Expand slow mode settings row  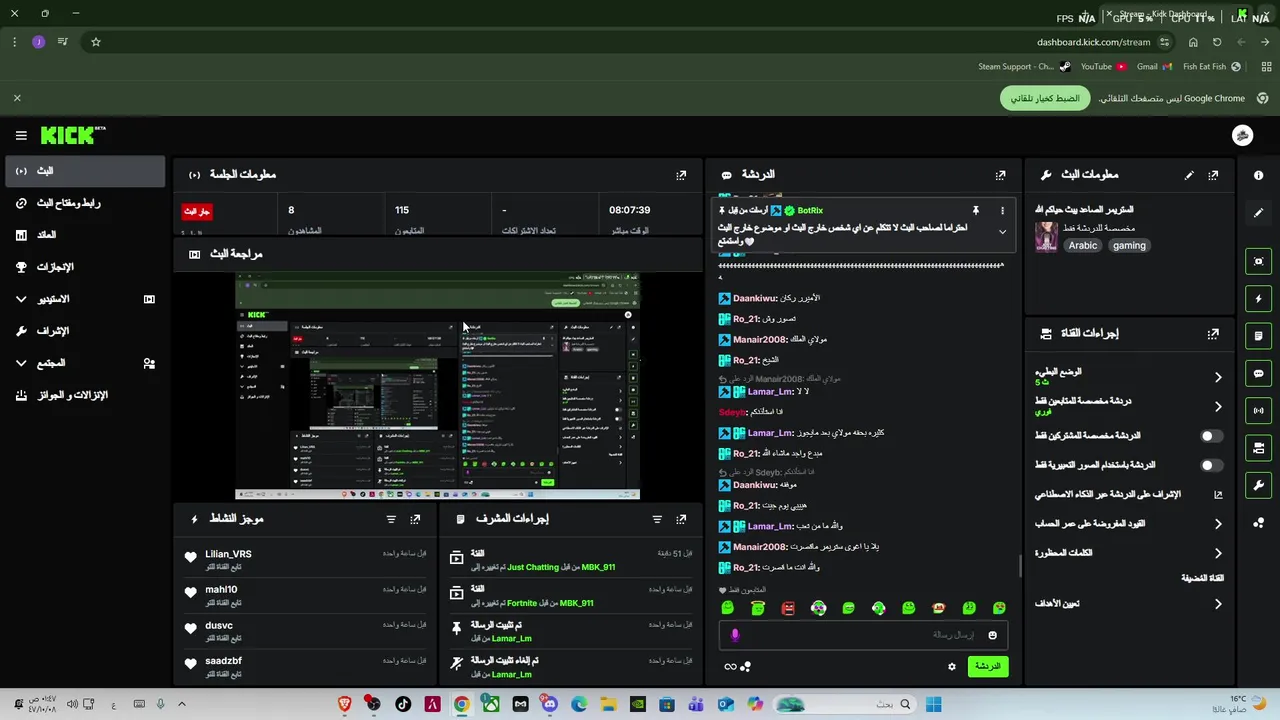pyautogui.click(x=1129, y=376)
